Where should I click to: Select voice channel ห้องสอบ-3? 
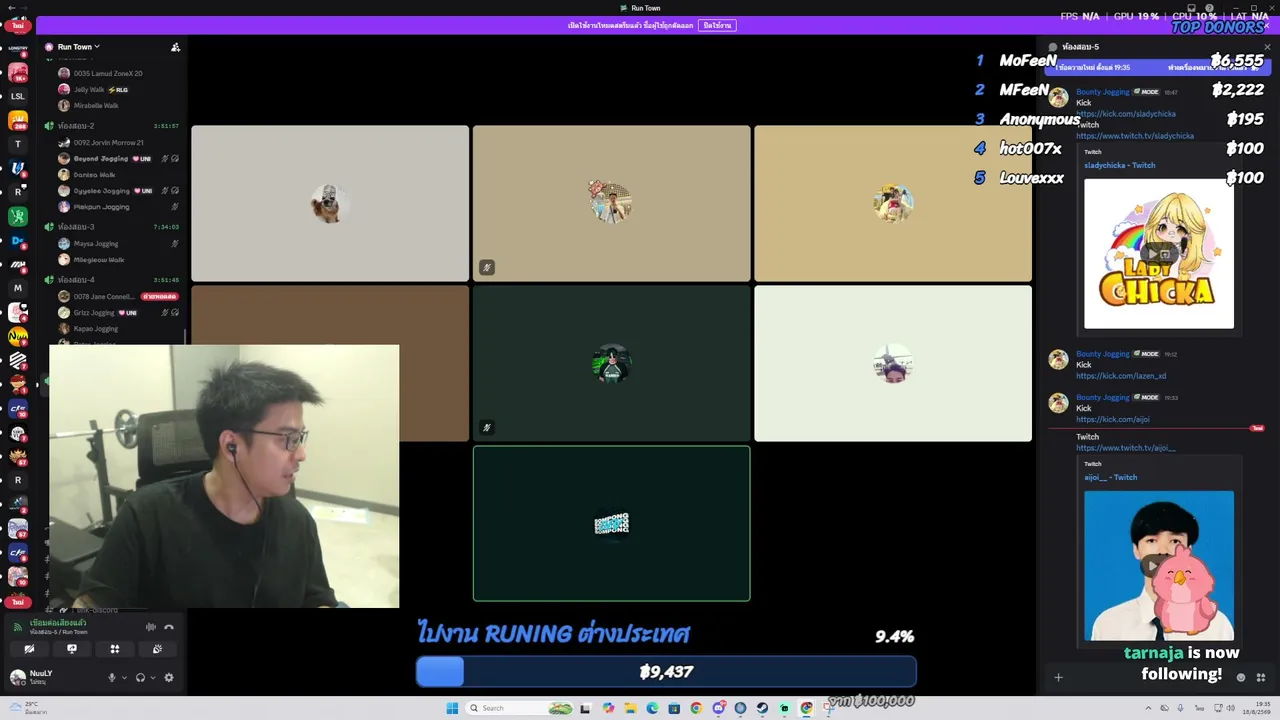coord(76,227)
